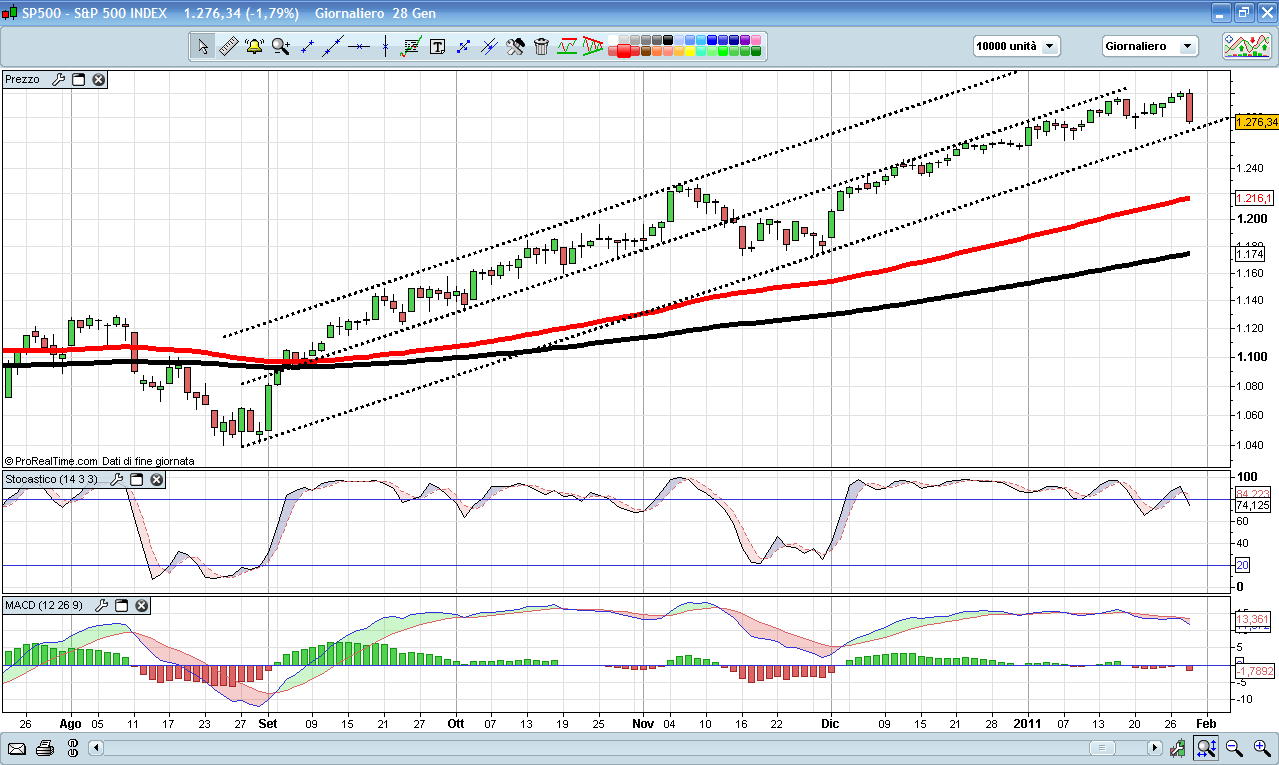Click the trash bin delete-objects icon
Screen dimensions: 1279x765
[x=541, y=46]
